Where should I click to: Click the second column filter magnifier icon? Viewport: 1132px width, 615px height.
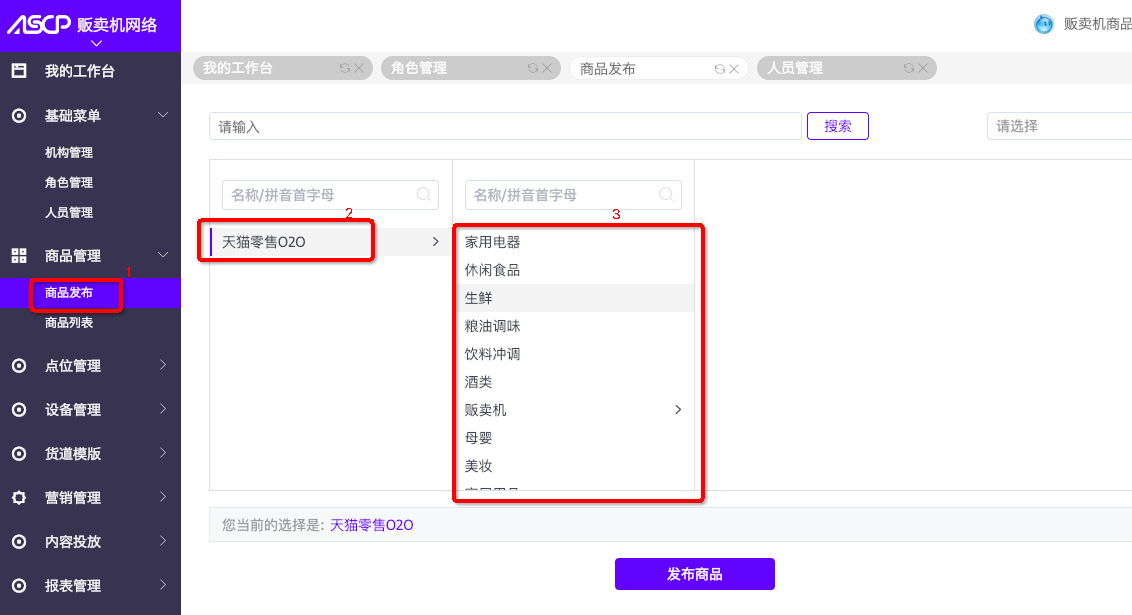click(666, 194)
